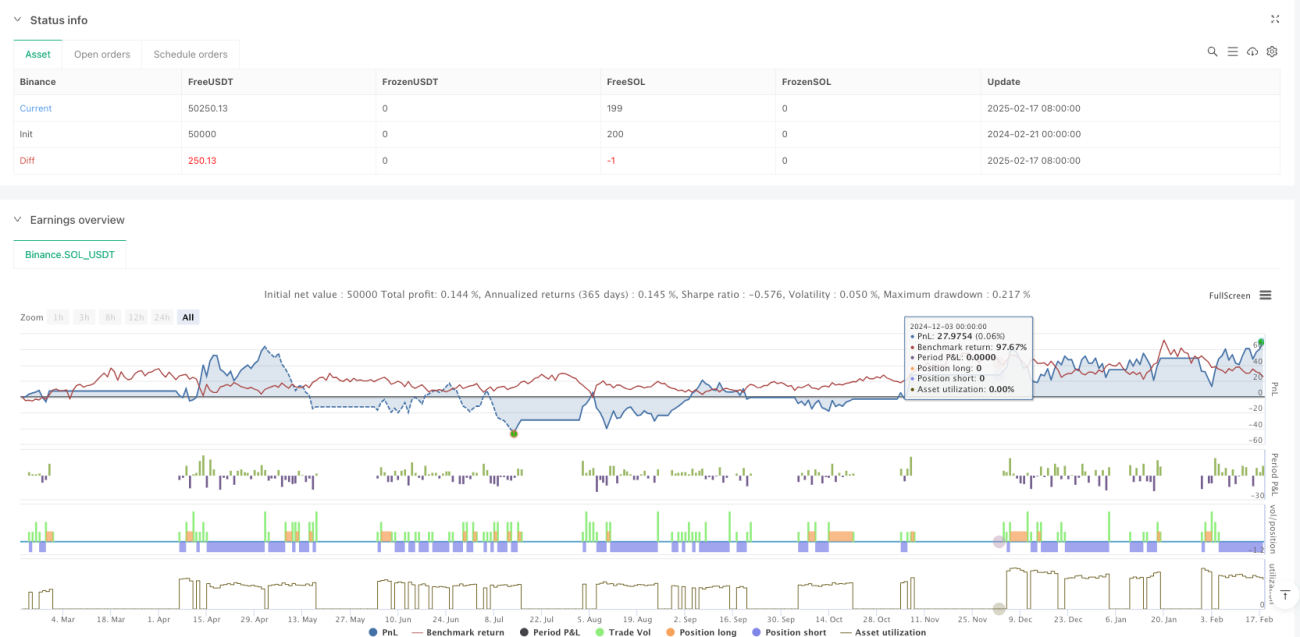
Task: Open the chart hamburger menu icon
Action: (1265, 295)
